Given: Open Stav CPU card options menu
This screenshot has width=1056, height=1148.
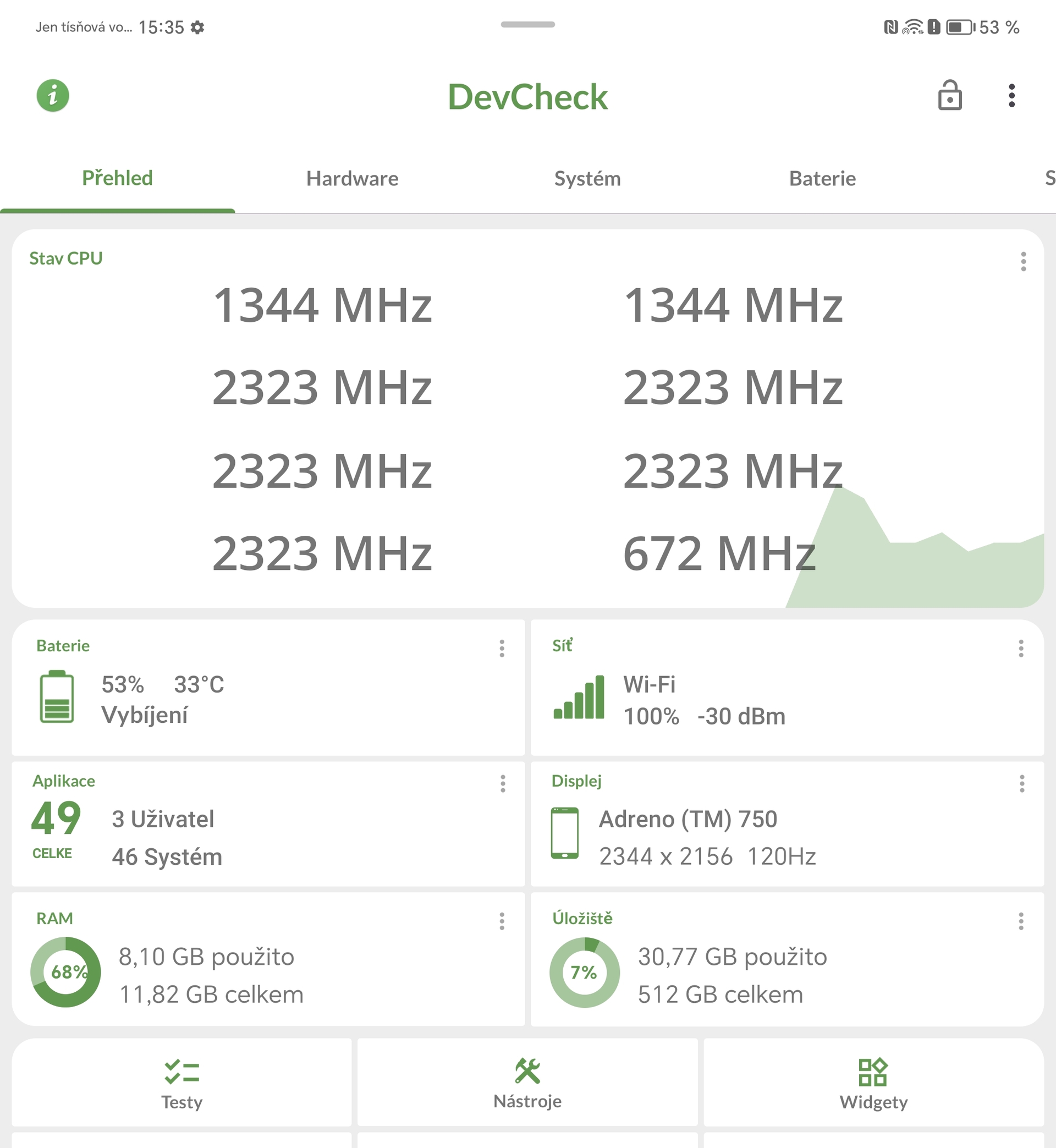Looking at the screenshot, I should (x=1023, y=262).
